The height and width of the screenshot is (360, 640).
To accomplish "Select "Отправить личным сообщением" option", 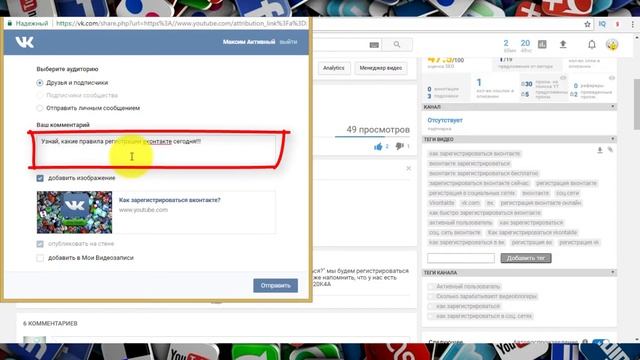I will coord(40,108).
